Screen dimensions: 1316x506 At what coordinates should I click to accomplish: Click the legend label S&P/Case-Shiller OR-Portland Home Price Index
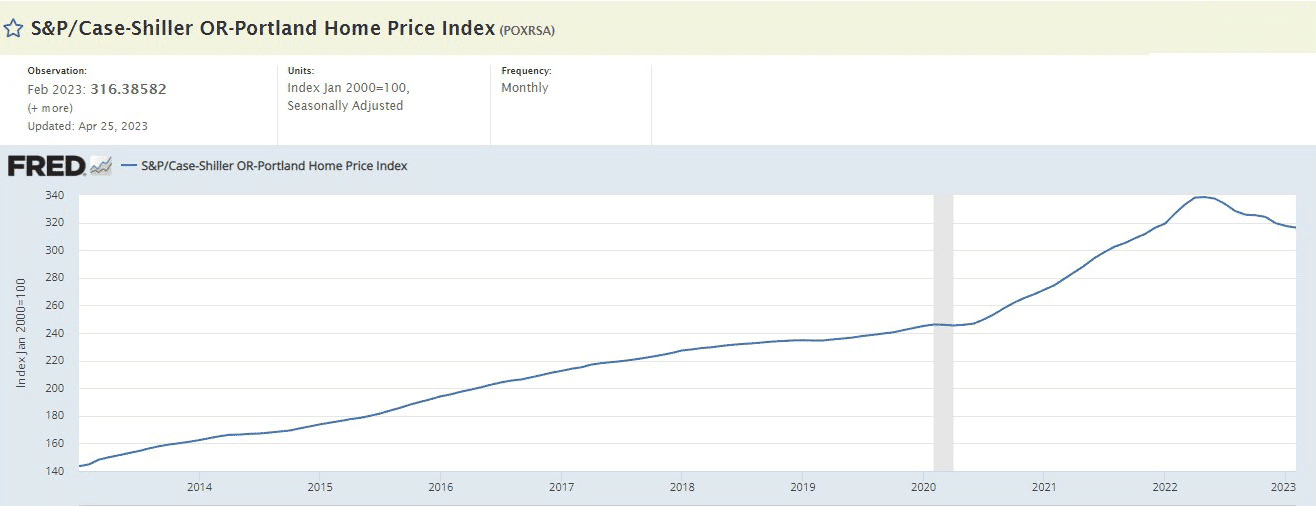274,166
